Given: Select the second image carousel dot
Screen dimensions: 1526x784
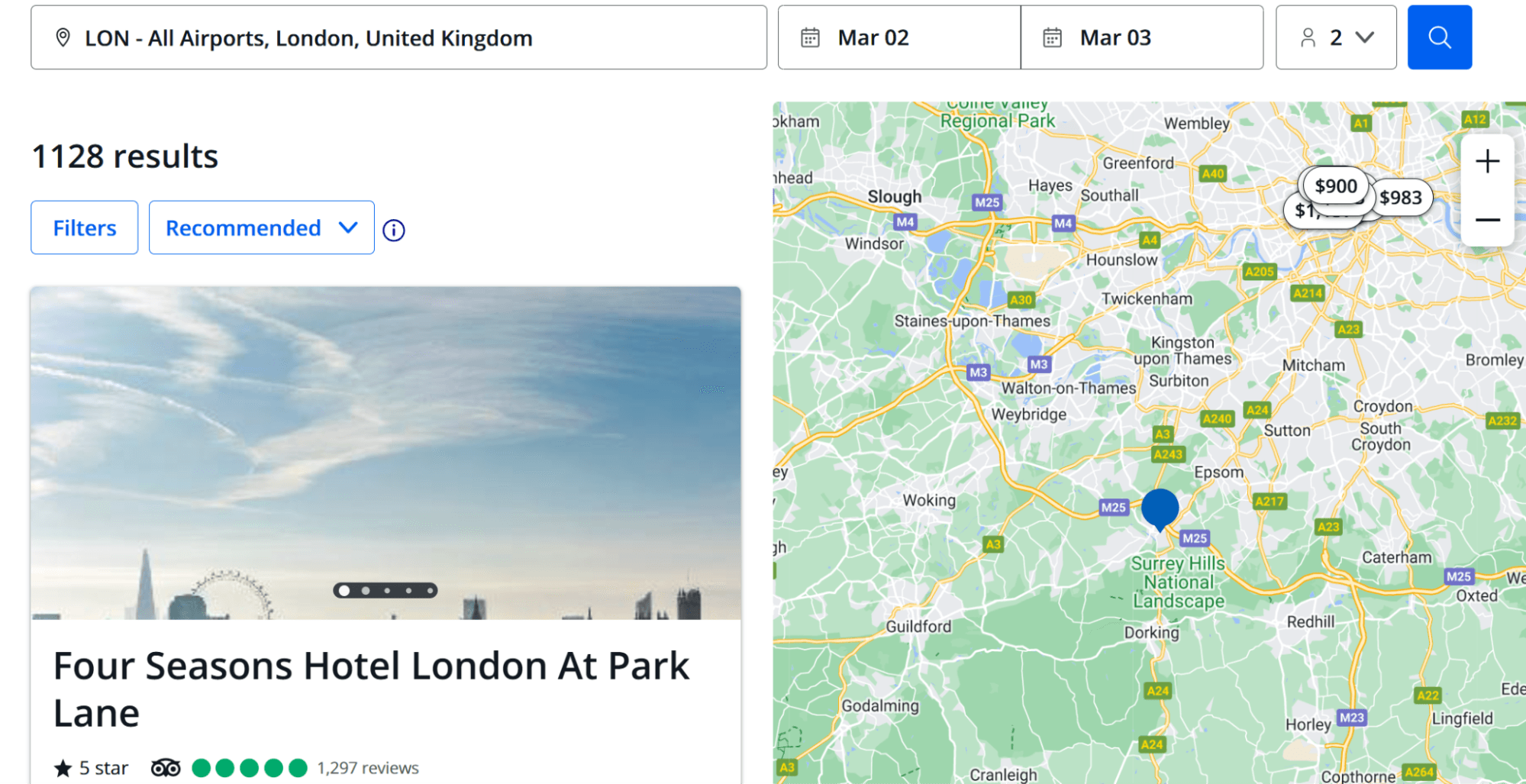Looking at the screenshot, I should (366, 590).
